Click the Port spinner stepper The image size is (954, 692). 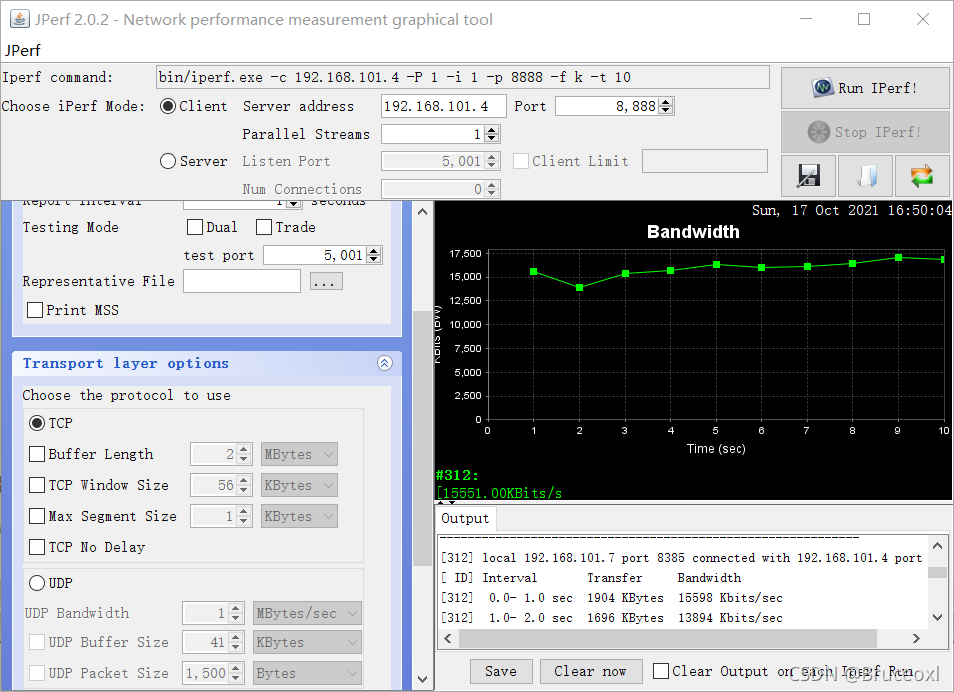click(x=666, y=106)
